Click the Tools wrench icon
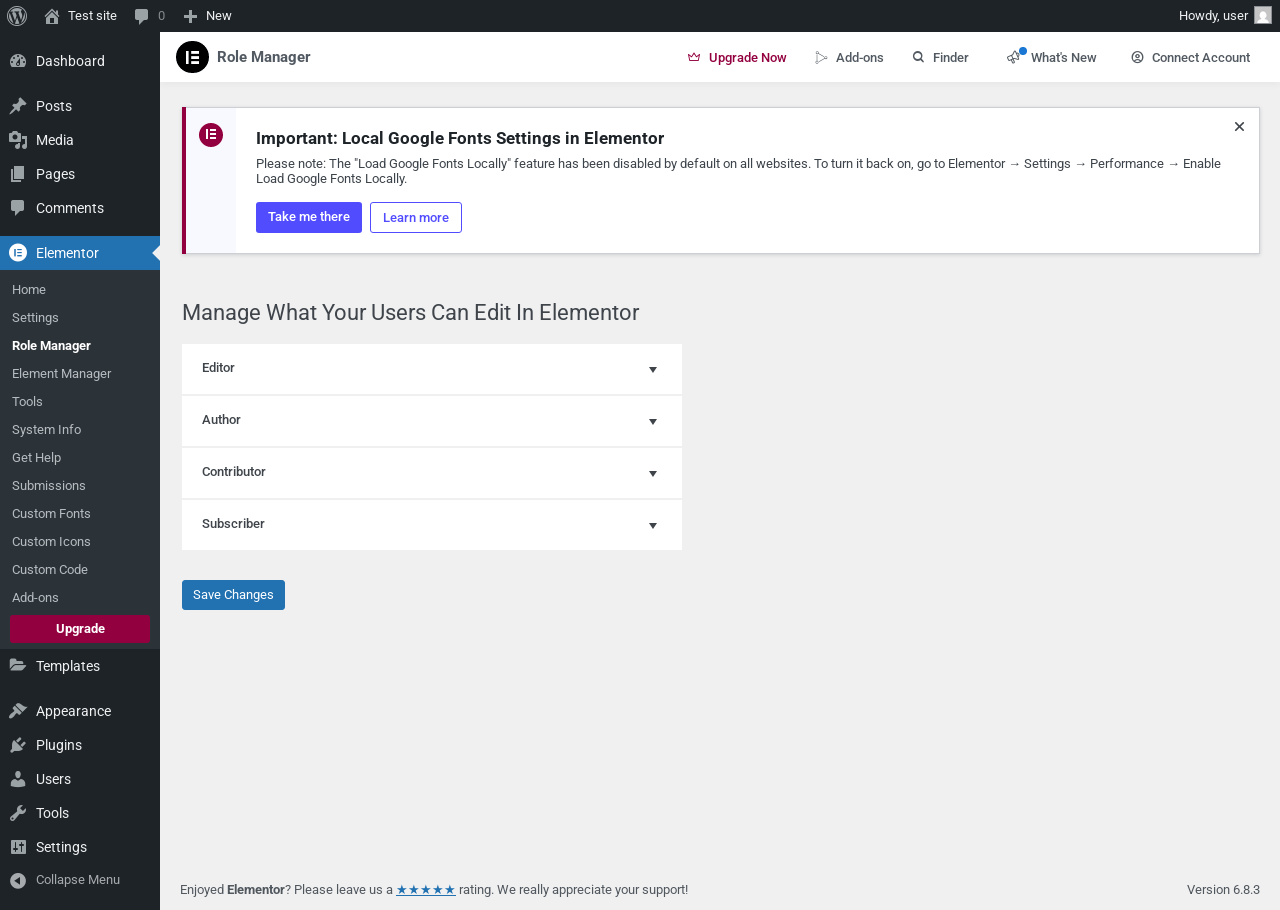 pyautogui.click(x=18, y=813)
